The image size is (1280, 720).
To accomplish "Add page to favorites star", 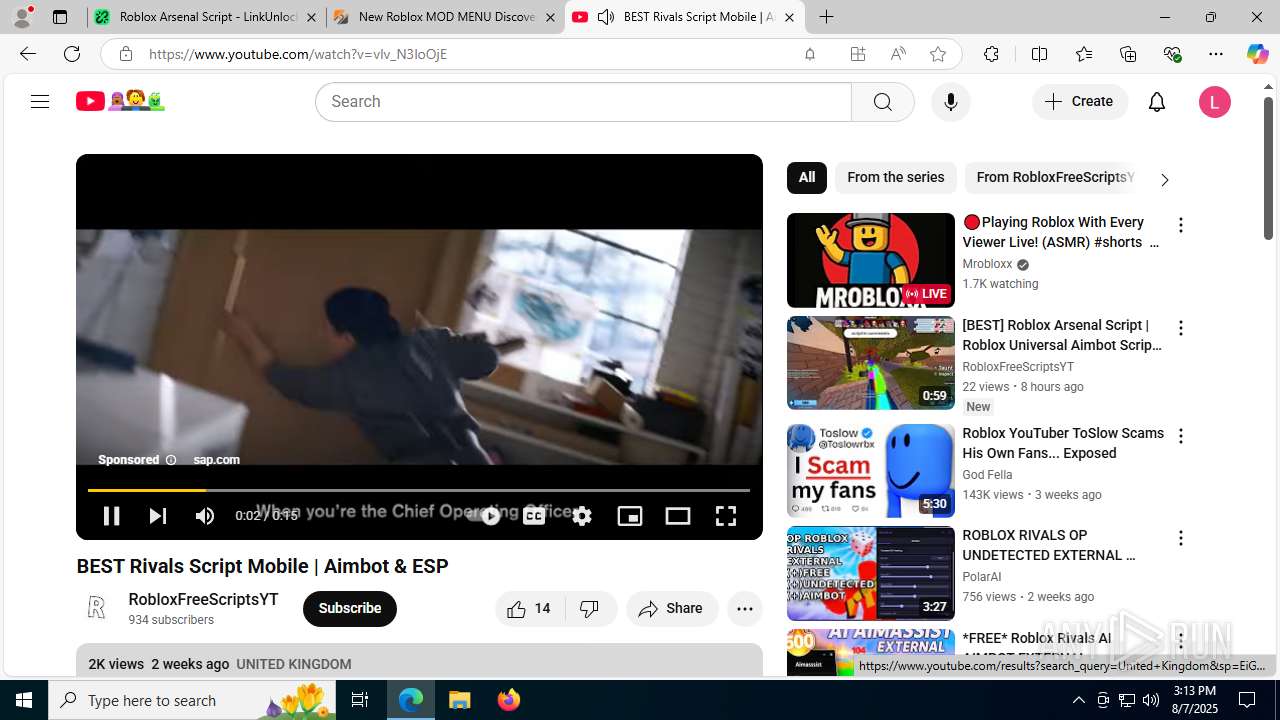I will click(938, 54).
